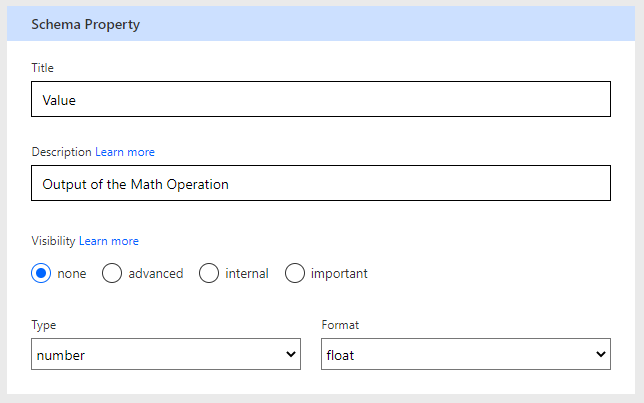The width and height of the screenshot is (644, 403).
Task: Click the Description label text
Action: 61,152
